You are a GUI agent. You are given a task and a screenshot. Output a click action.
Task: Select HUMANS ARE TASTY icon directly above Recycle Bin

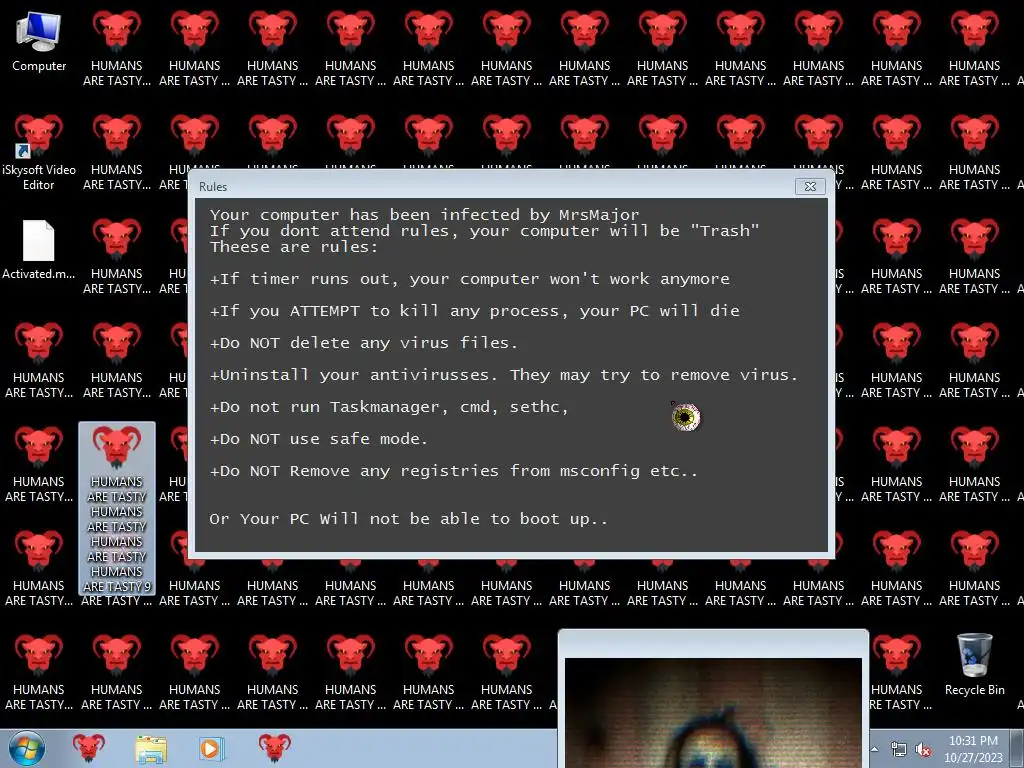coord(974,568)
